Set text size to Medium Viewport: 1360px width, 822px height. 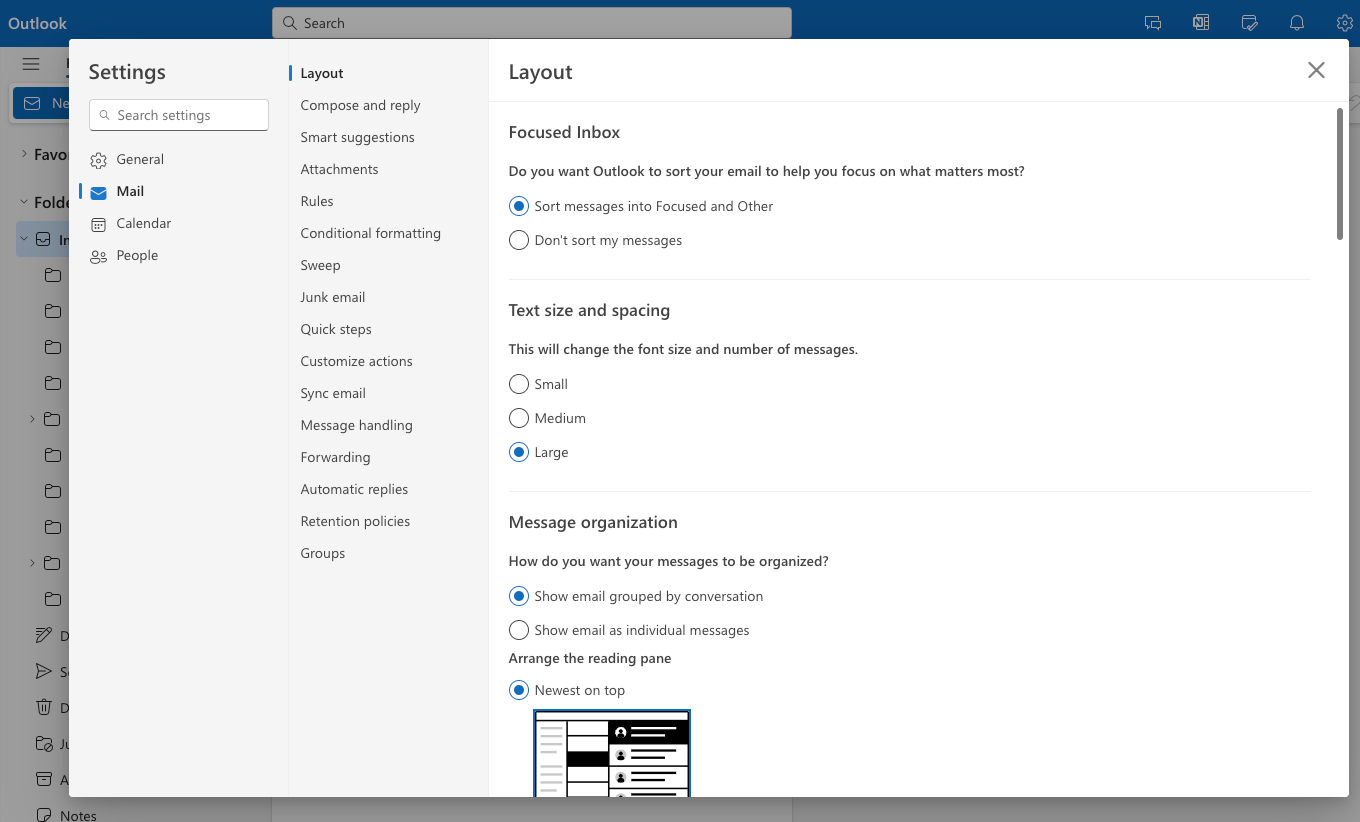tap(519, 418)
